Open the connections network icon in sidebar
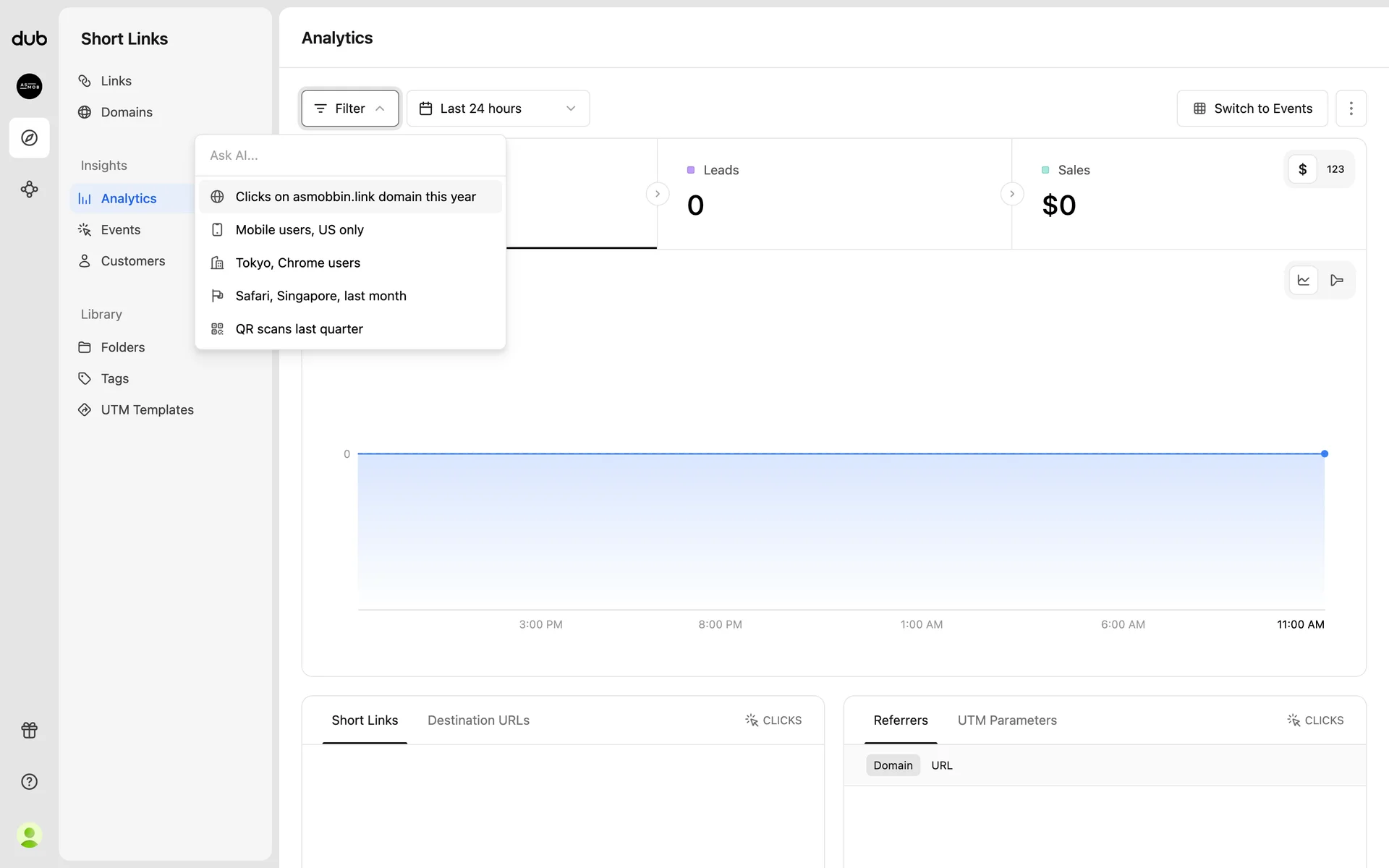 coord(30,190)
